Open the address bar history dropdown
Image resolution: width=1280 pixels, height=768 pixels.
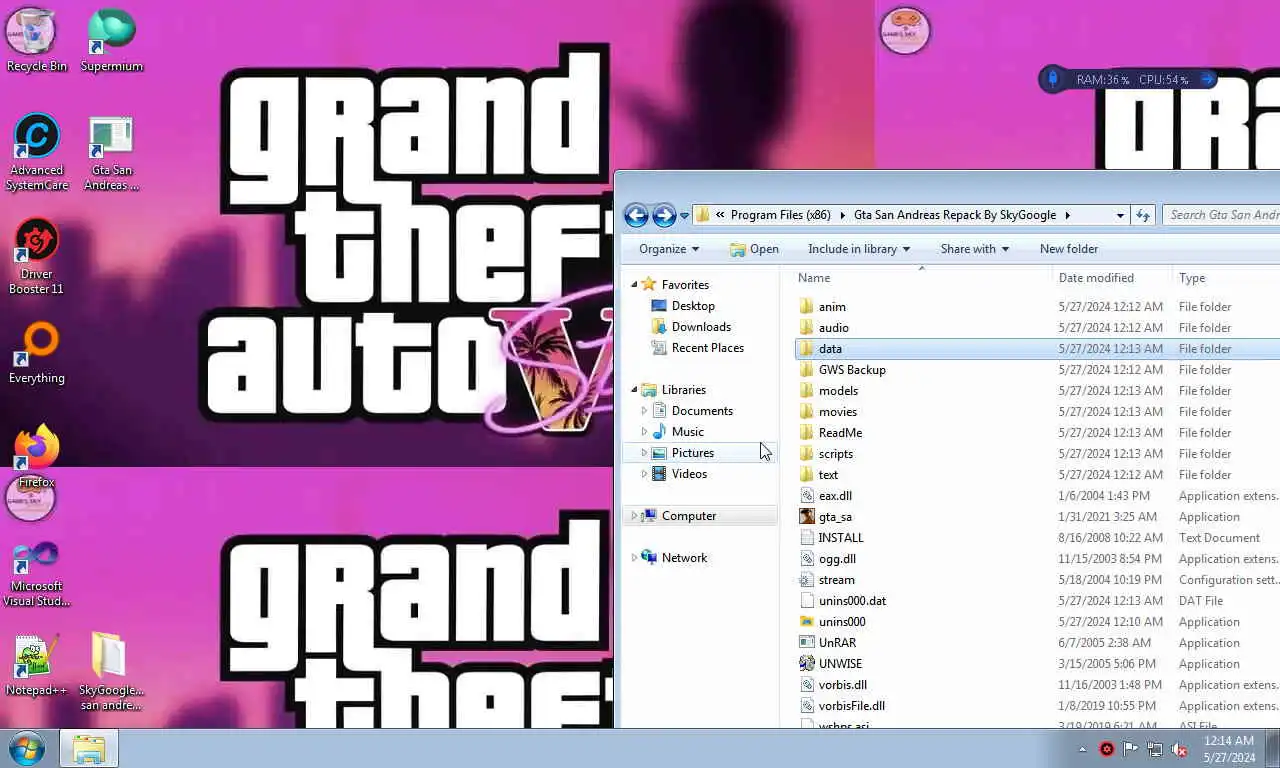[1120, 215]
